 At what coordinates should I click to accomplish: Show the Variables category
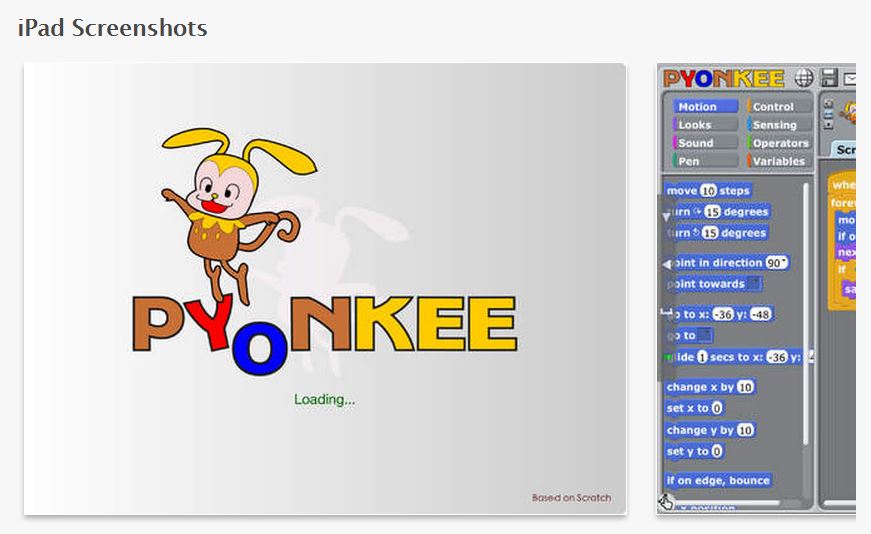tap(779, 161)
